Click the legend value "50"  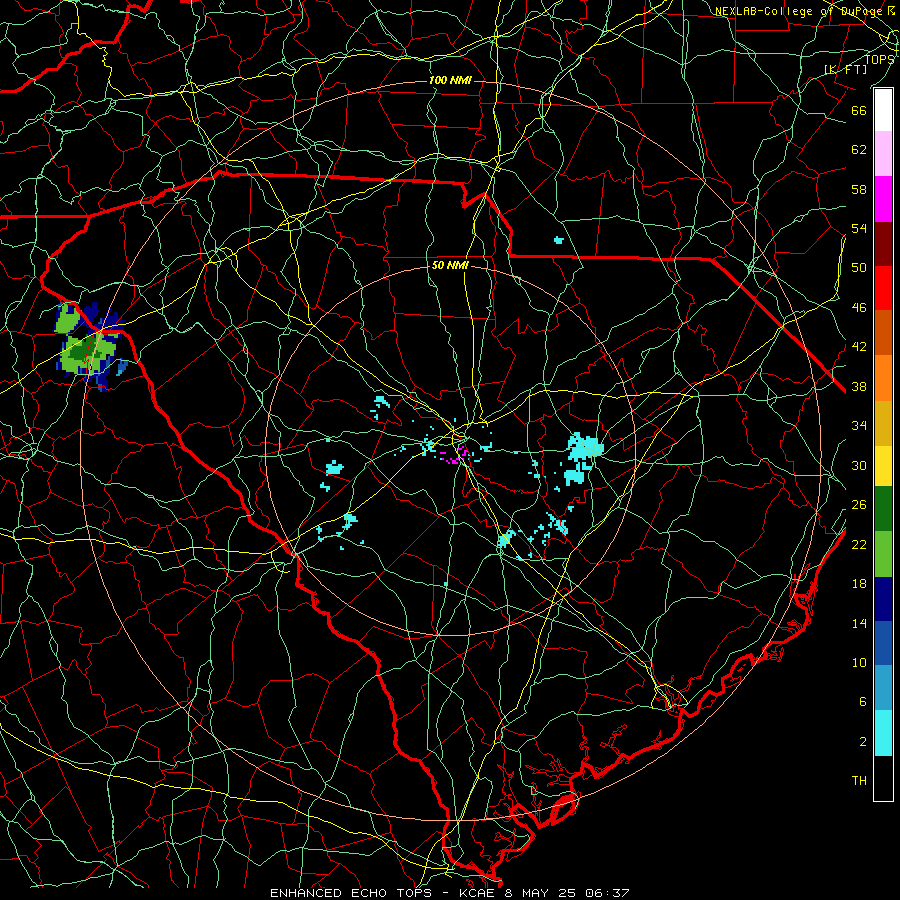[x=859, y=267]
